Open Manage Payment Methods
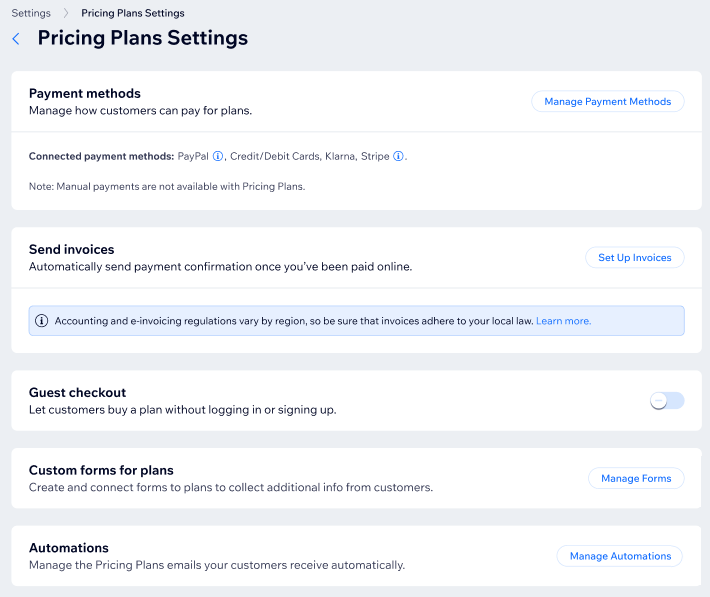 pos(607,101)
